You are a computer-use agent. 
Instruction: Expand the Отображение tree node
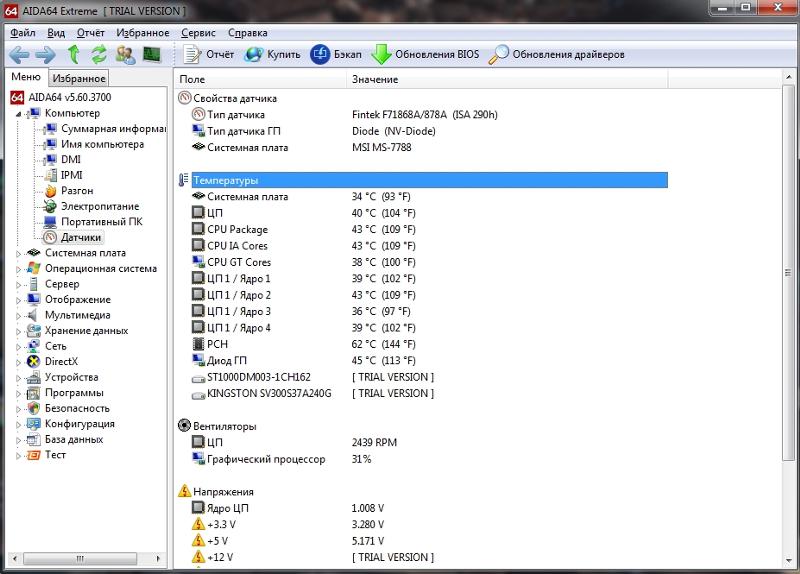pos(18,300)
